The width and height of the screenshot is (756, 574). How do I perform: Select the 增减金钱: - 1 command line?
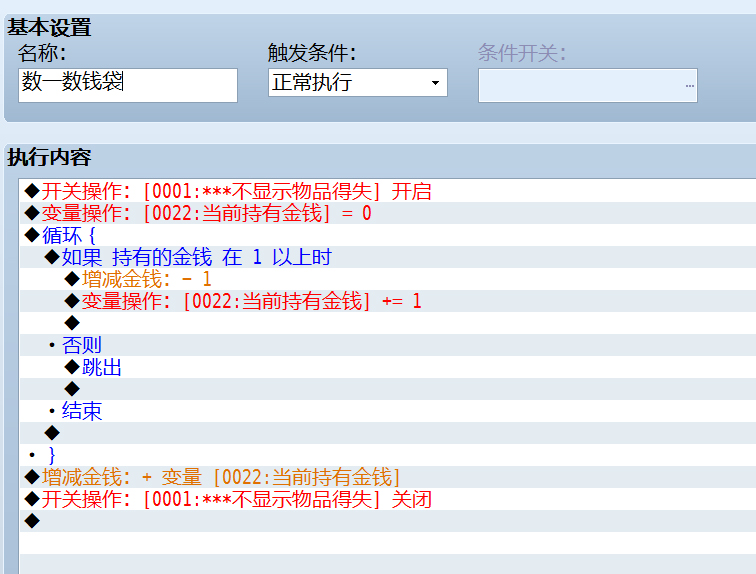pos(388,279)
